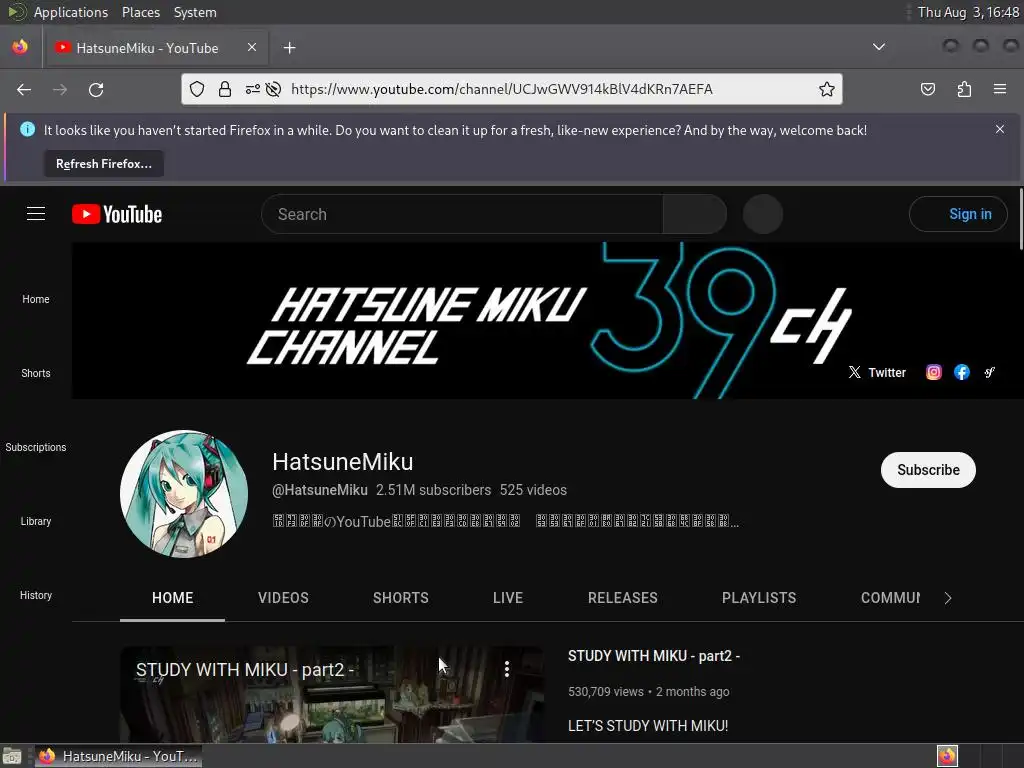Open the Firefox extensions puzzle icon

click(964, 89)
